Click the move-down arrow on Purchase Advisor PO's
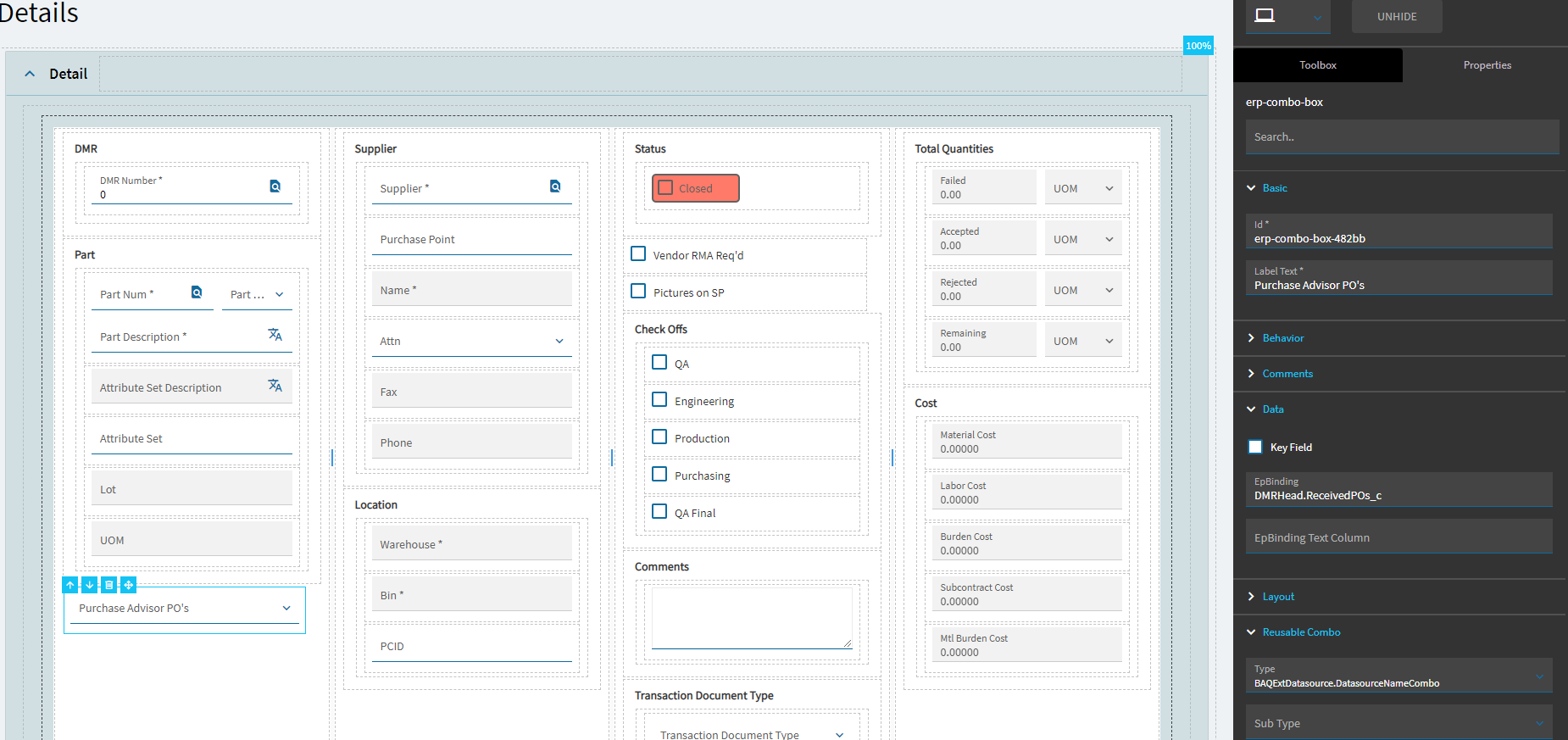The height and width of the screenshot is (740, 1568). 90,585
